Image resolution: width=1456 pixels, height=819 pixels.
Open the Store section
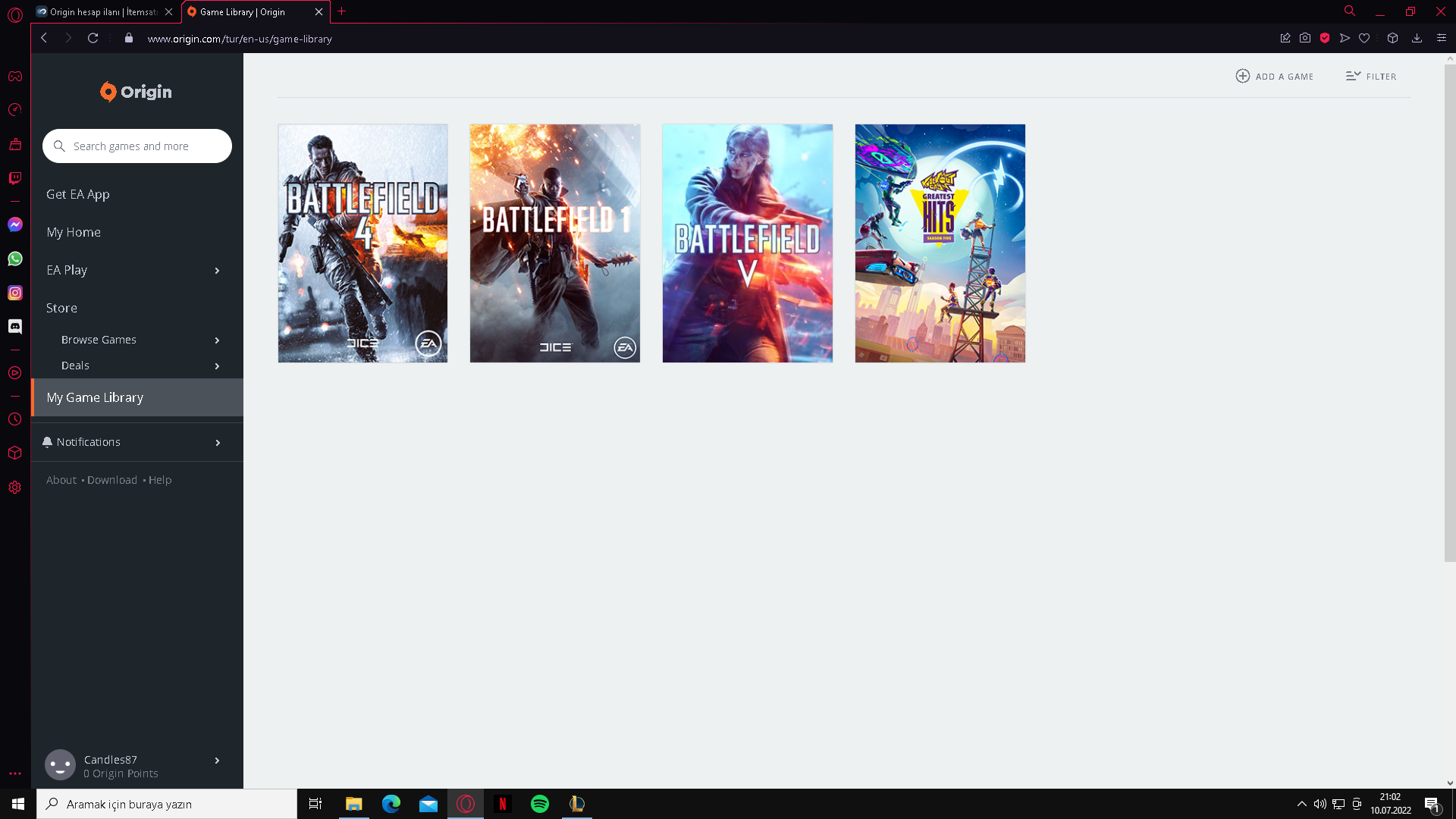61,308
